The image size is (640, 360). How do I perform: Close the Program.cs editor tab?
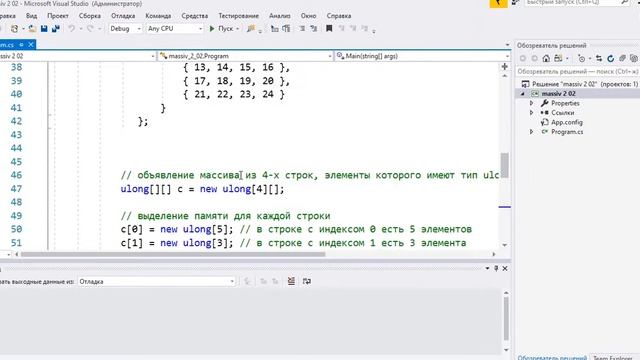pos(31,44)
